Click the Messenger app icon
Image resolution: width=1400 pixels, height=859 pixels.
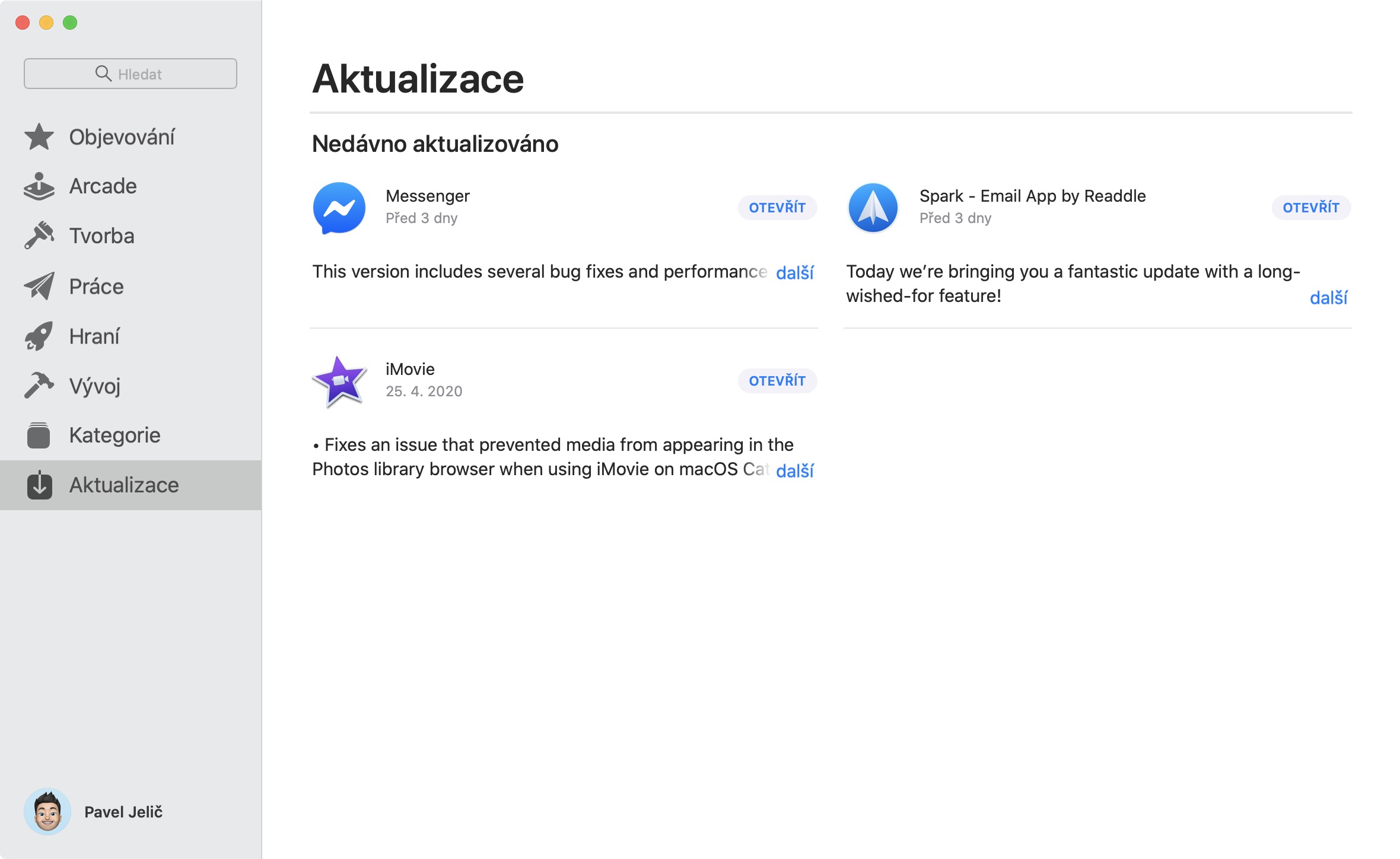click(x=339, y=208)
